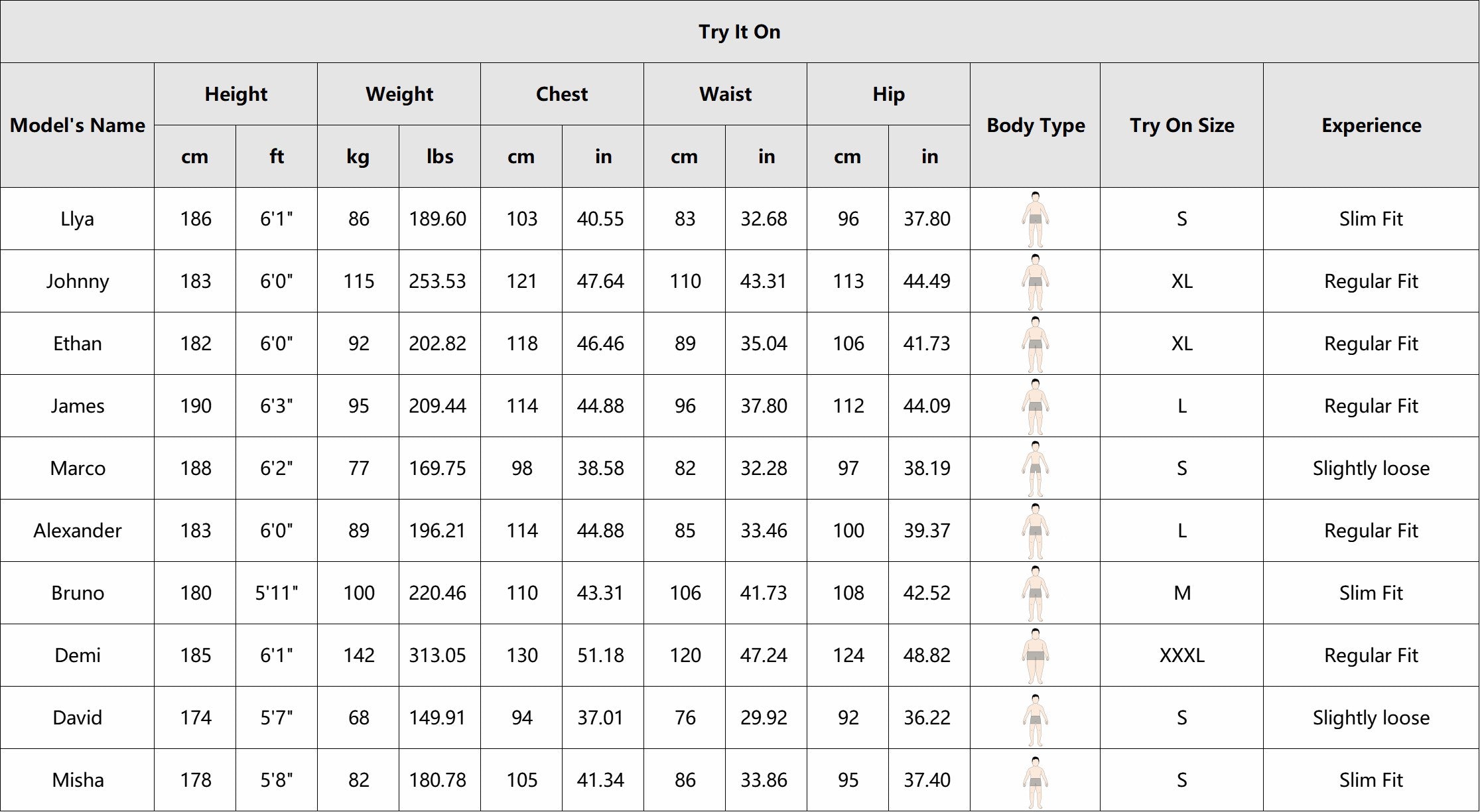Image resolution: width=1480 pixels, height=812 pixels.
Task: Select Demi's XXXL try on size
Action: coord(1181,655)
